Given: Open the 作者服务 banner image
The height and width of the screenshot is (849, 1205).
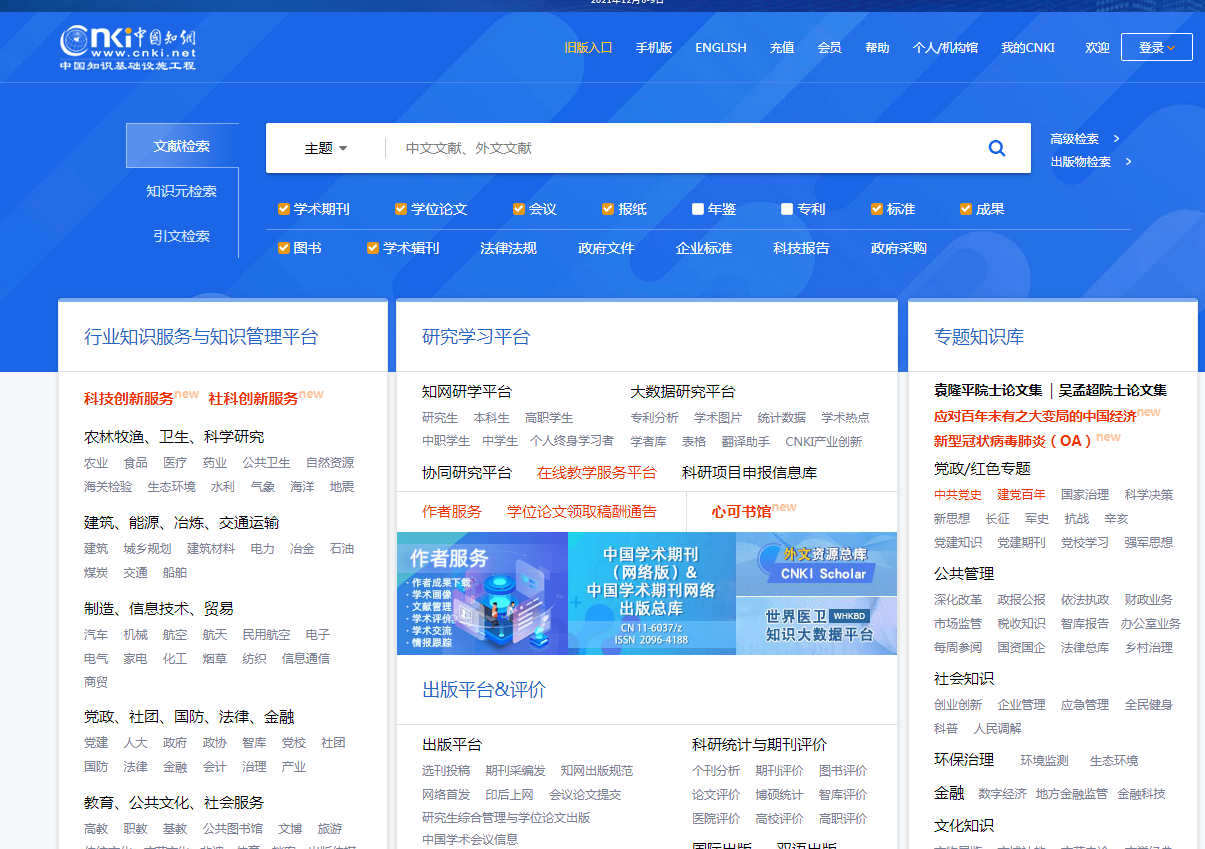Looking at the screenshot, I should (482, 594).
